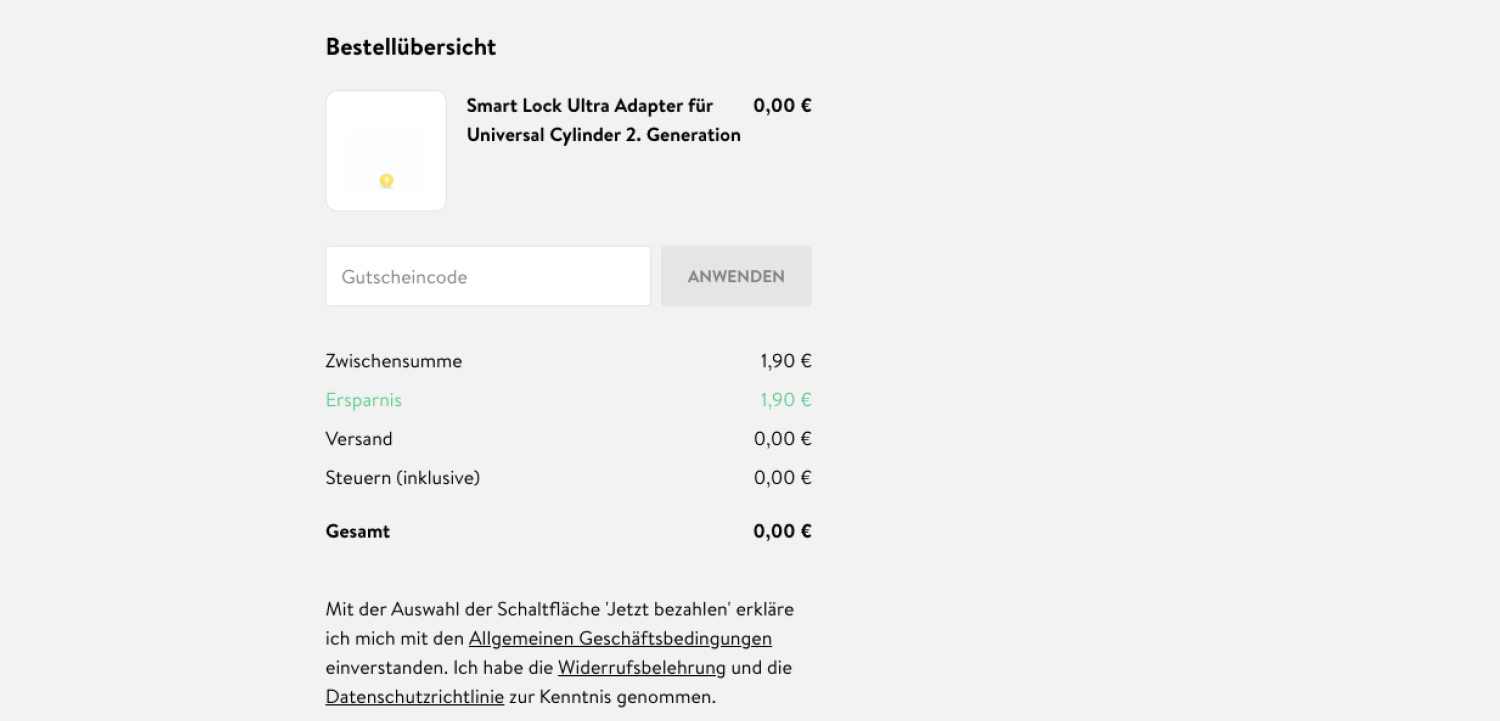1500x721 pixels.
Task: Click the product price 0,00 € beside title
Action: (782, 106)
